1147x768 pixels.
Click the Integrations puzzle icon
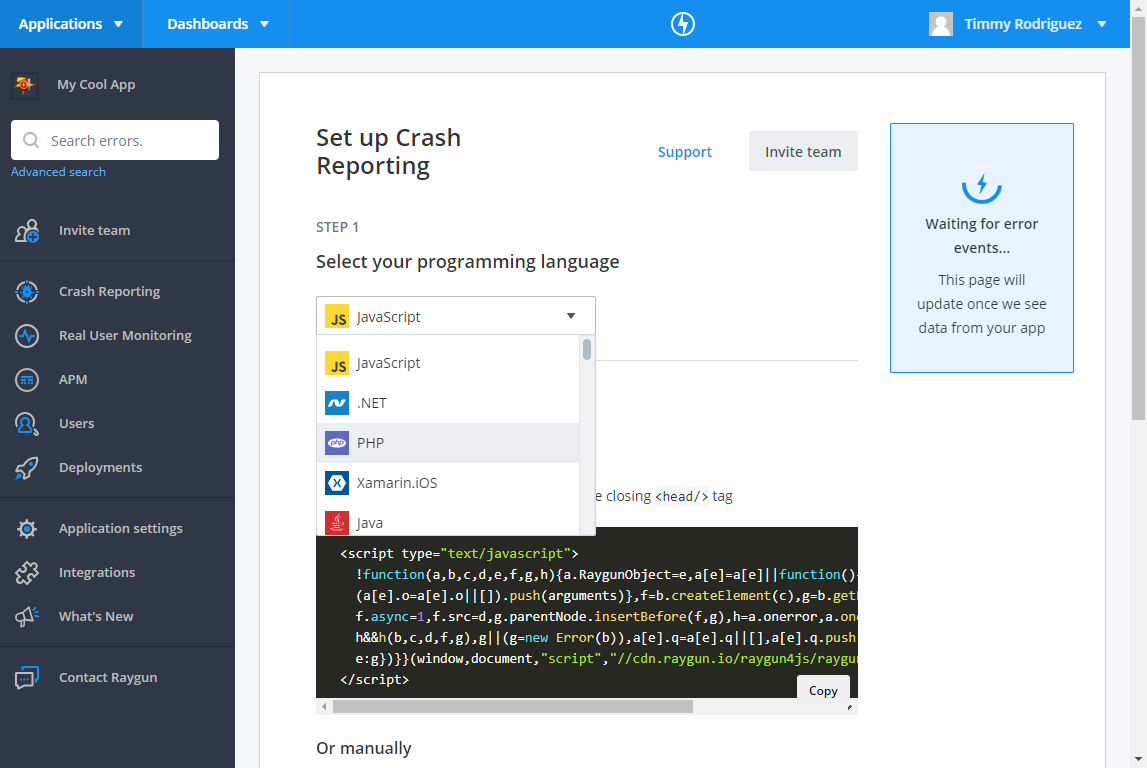tap(27, 573)
